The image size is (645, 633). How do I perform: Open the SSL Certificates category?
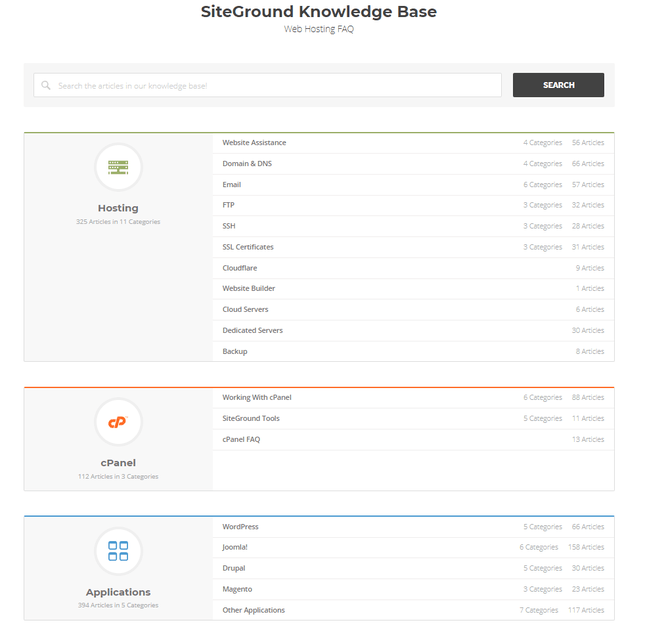click(248, 247)
